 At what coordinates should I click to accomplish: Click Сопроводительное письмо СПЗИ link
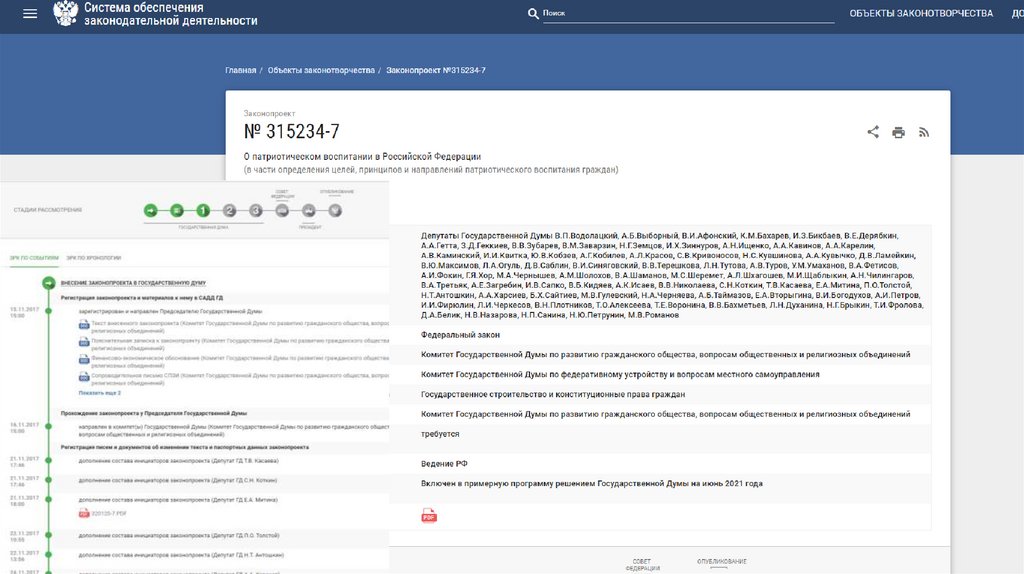(240, 379)
